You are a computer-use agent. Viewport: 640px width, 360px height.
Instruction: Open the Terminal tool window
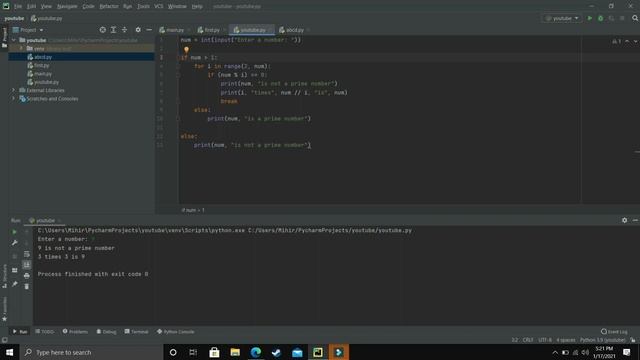point(136,331)
